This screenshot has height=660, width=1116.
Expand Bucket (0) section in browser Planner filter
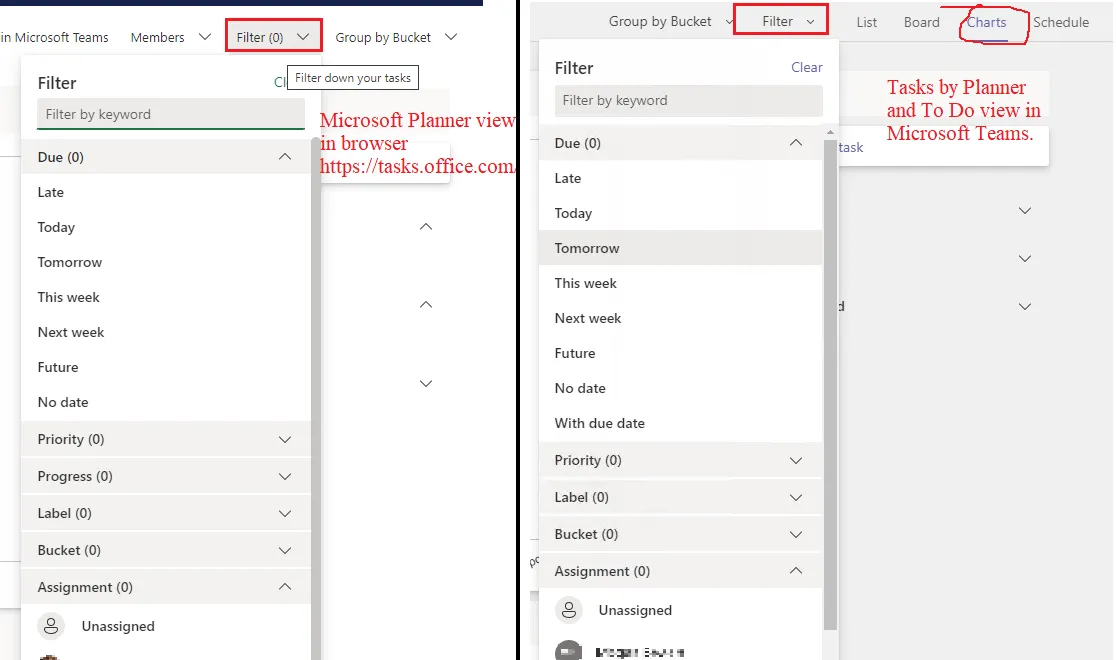167,550
